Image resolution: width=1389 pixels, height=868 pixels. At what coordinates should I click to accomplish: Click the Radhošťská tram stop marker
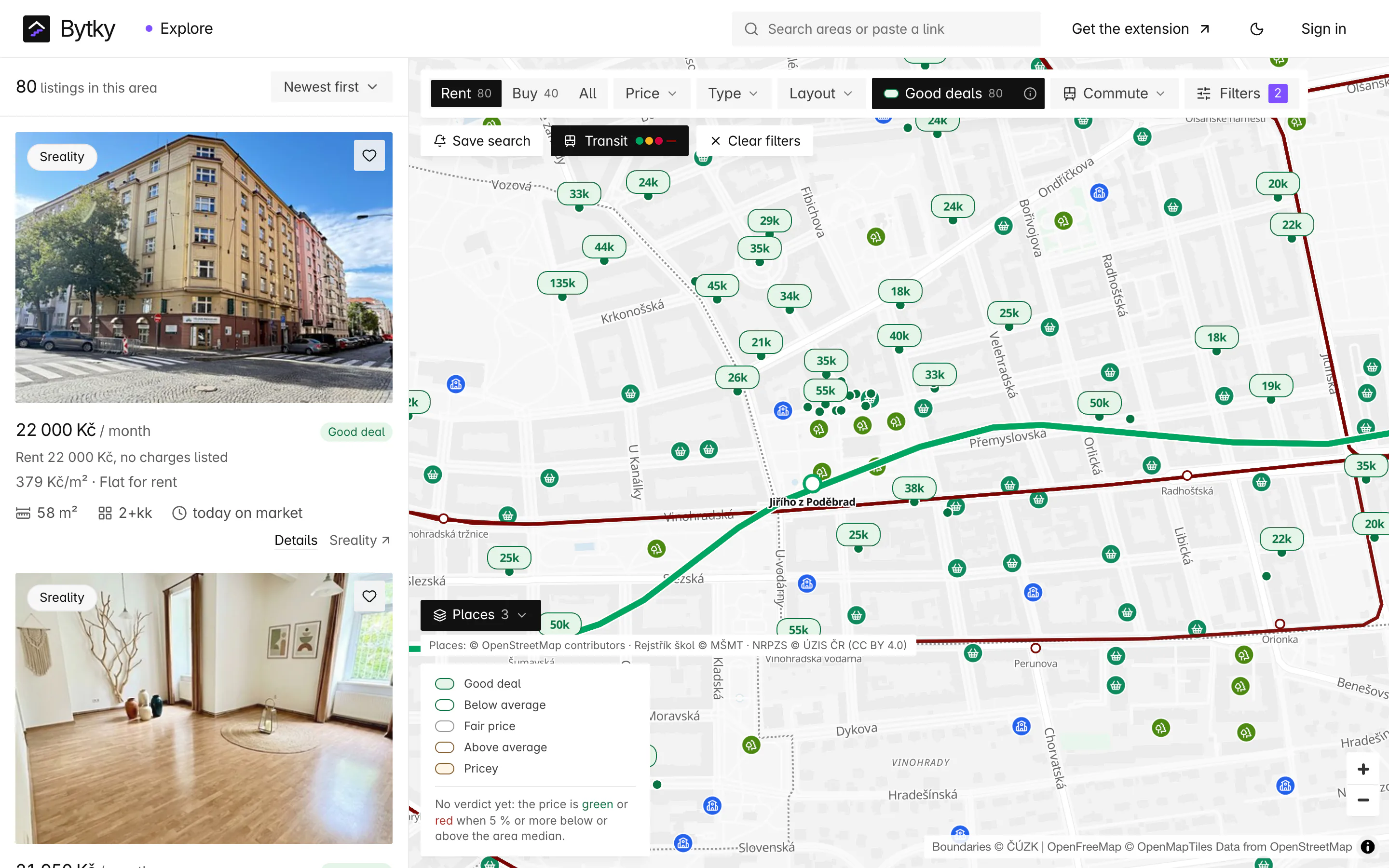(1187, 475)
